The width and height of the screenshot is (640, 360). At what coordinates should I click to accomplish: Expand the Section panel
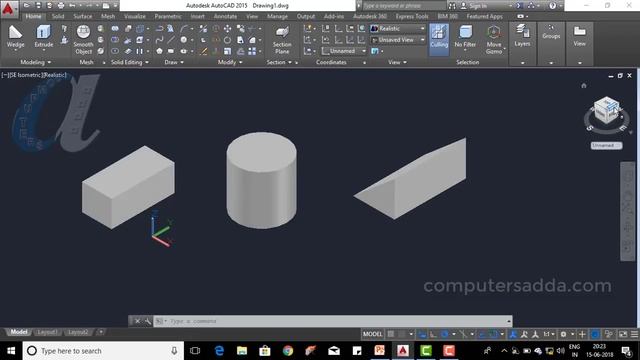[x=279, y=62]
